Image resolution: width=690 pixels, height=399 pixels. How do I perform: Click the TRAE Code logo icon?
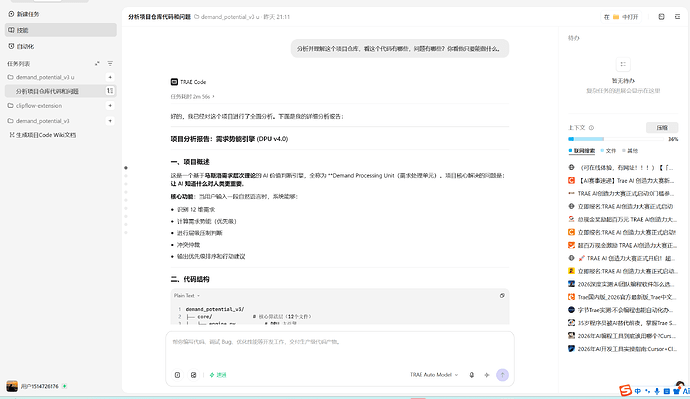click(174, 82)
